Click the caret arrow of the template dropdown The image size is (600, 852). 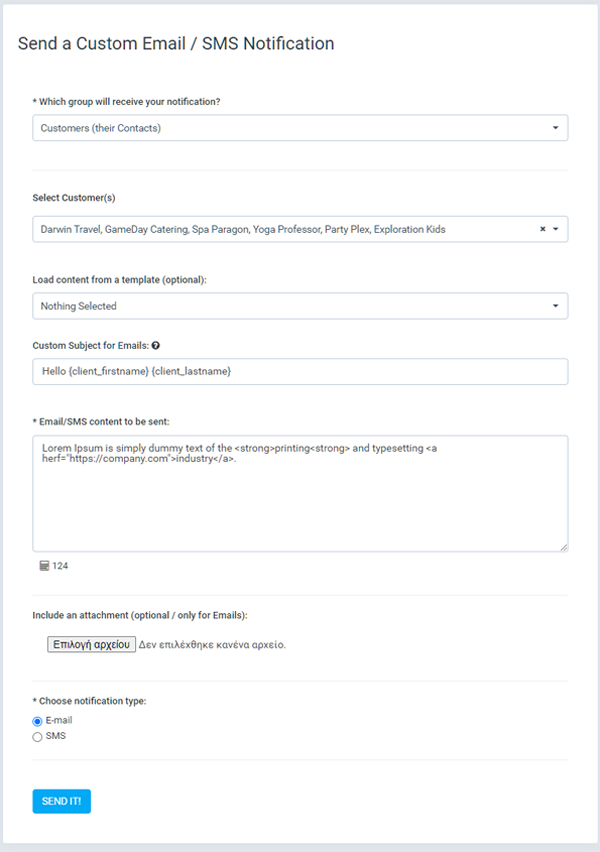tap(555, 306)
